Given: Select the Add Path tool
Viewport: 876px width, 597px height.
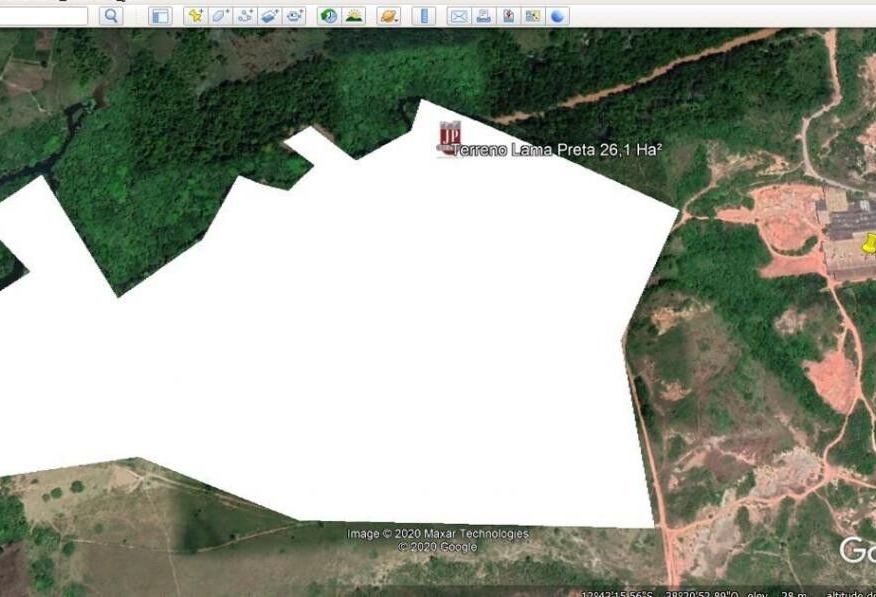Looking at the screenshot, I should coord(245,16).
